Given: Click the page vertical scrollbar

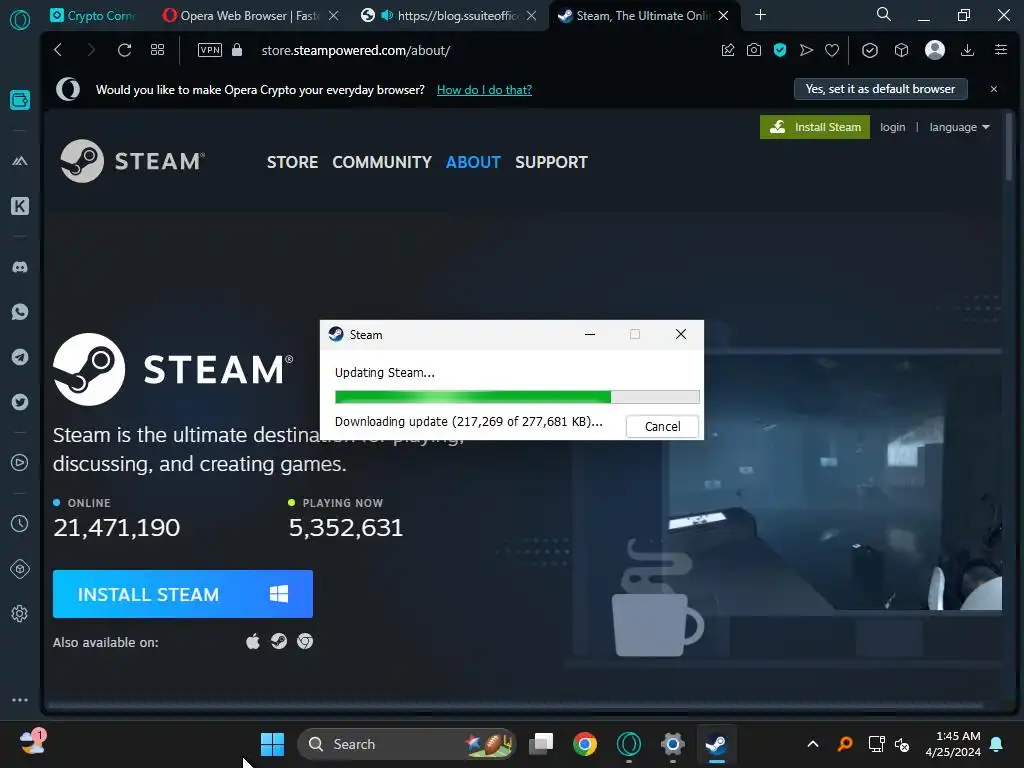Looking at the screenshot, I should click(x=1010, y=147).
